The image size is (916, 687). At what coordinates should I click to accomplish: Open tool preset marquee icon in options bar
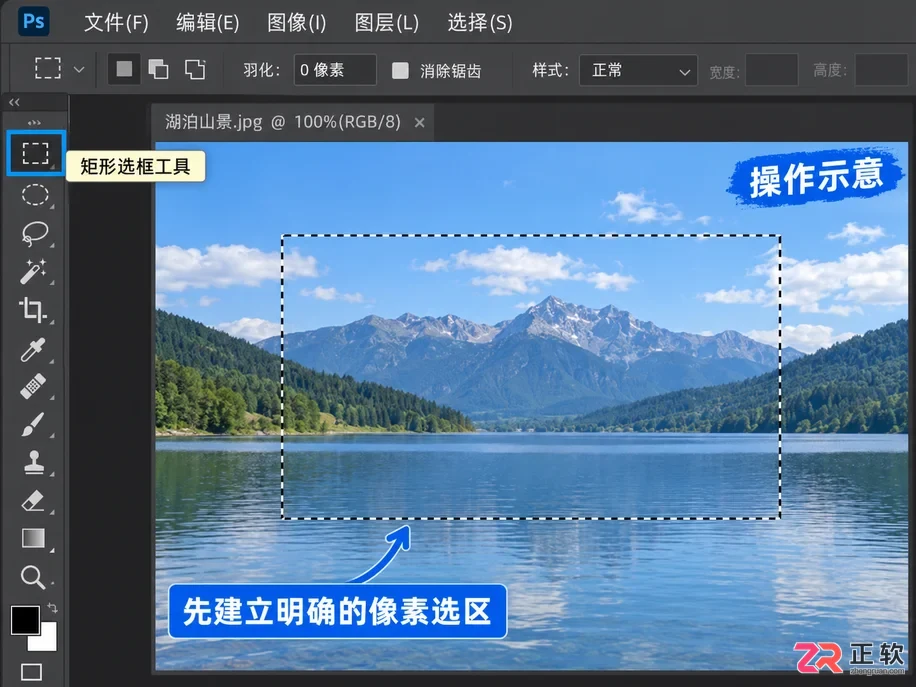(x=48, y=68)
